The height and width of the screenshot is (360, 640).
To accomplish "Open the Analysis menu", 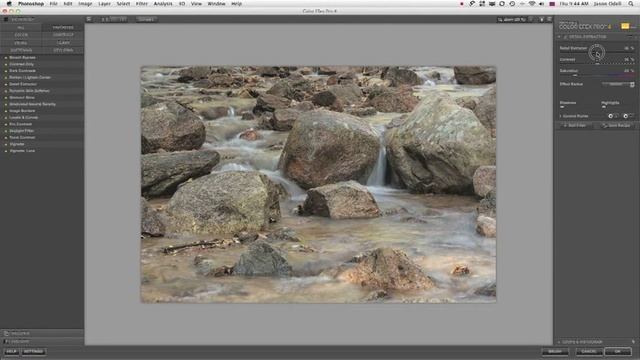I will coord(163,4).
